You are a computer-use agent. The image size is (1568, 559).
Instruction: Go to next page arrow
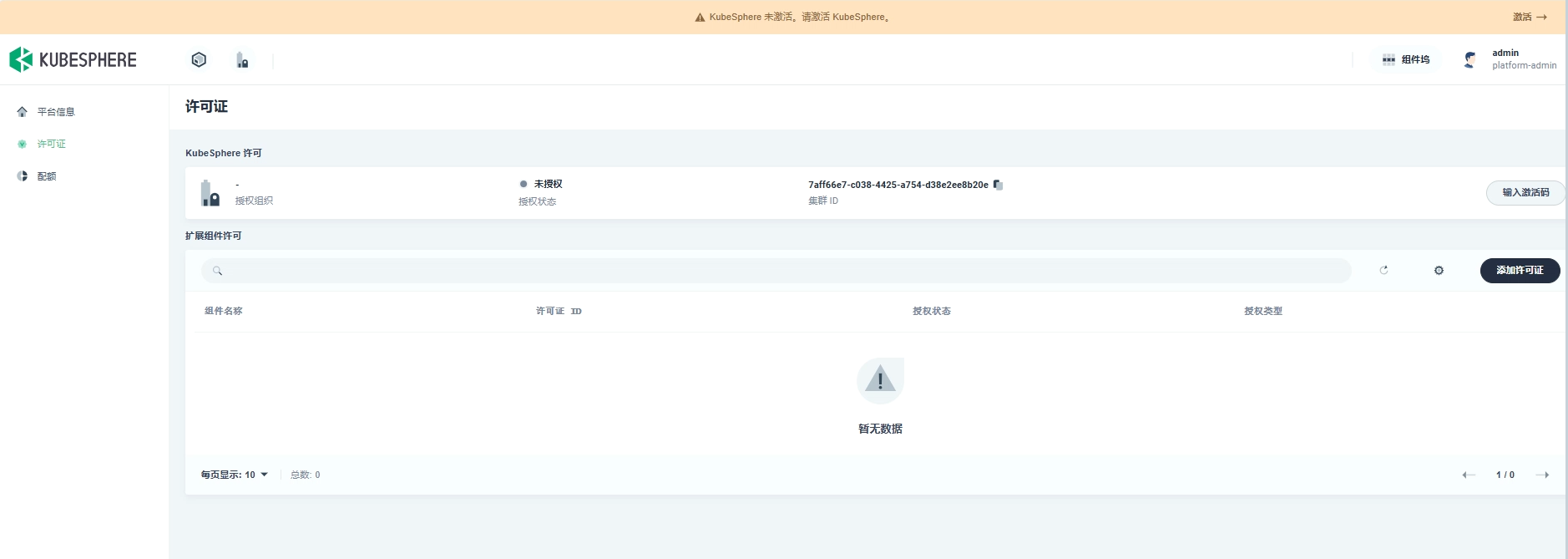pos(1542,475)
